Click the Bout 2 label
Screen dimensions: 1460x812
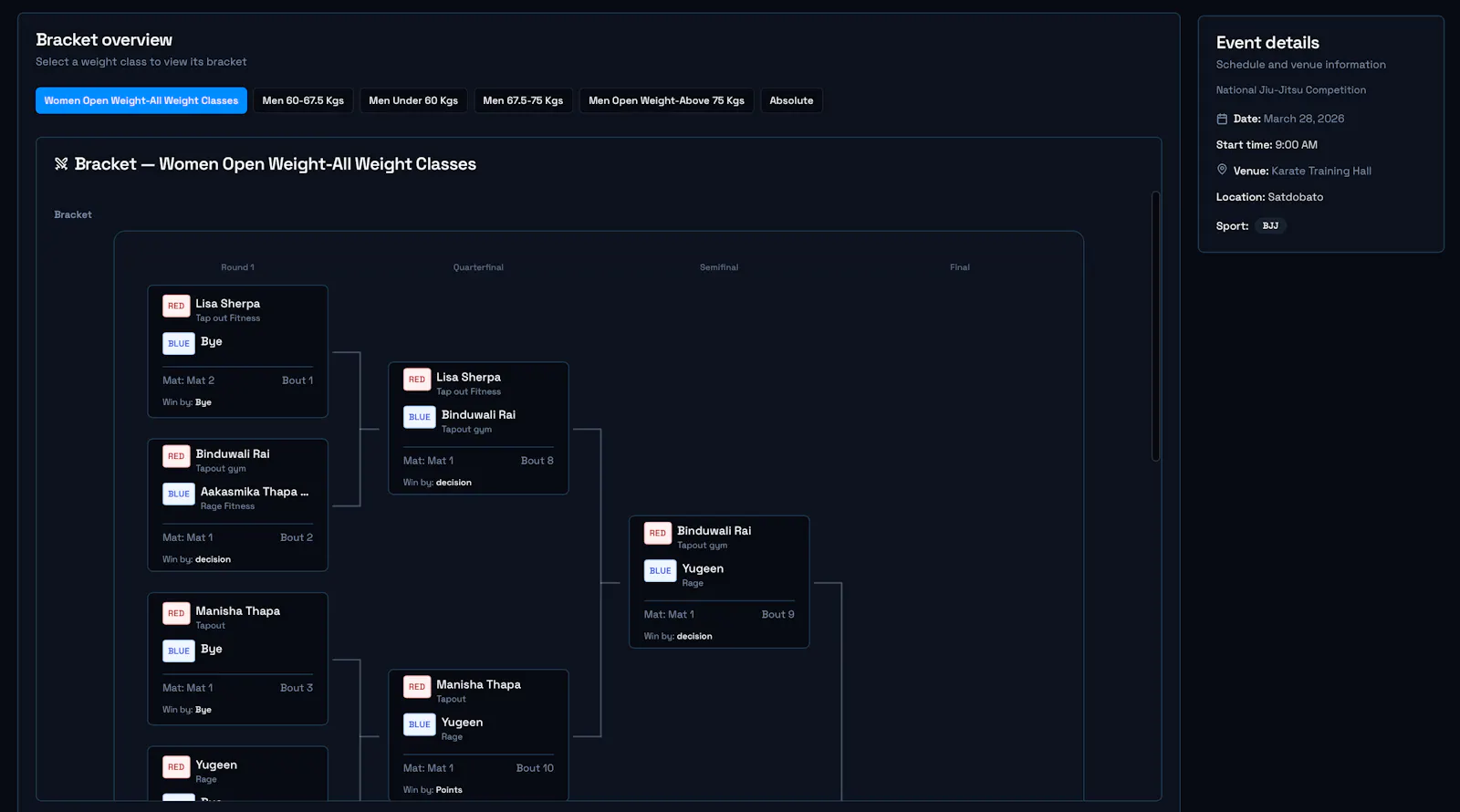(x=297, y=537)
